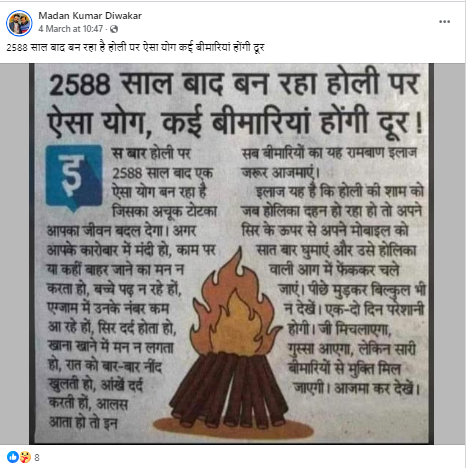Screen dimensions: 466x468
Task: Click the blue thumbs-up Like reaction icon
Action: (x=13, y=457)
